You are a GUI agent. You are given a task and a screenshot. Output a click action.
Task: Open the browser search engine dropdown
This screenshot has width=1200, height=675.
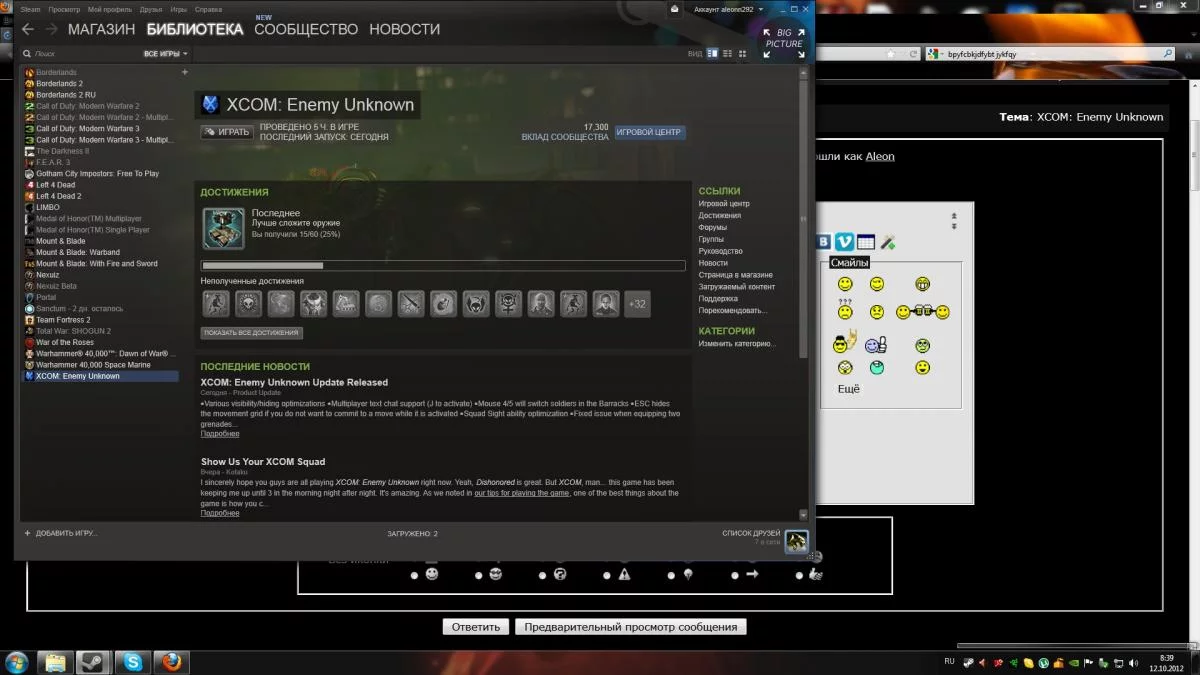[x=934, y=53]
